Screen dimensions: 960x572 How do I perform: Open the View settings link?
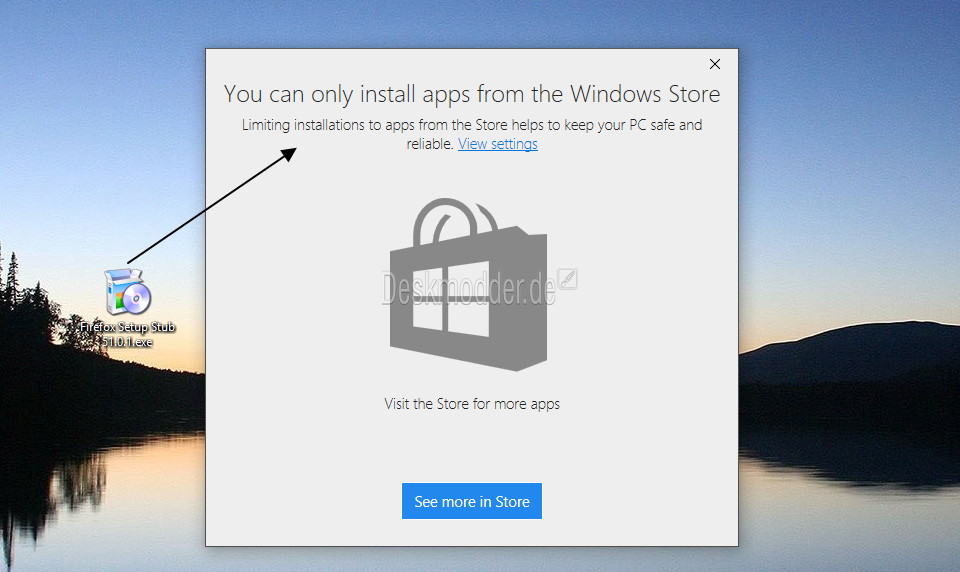point(498,144)
